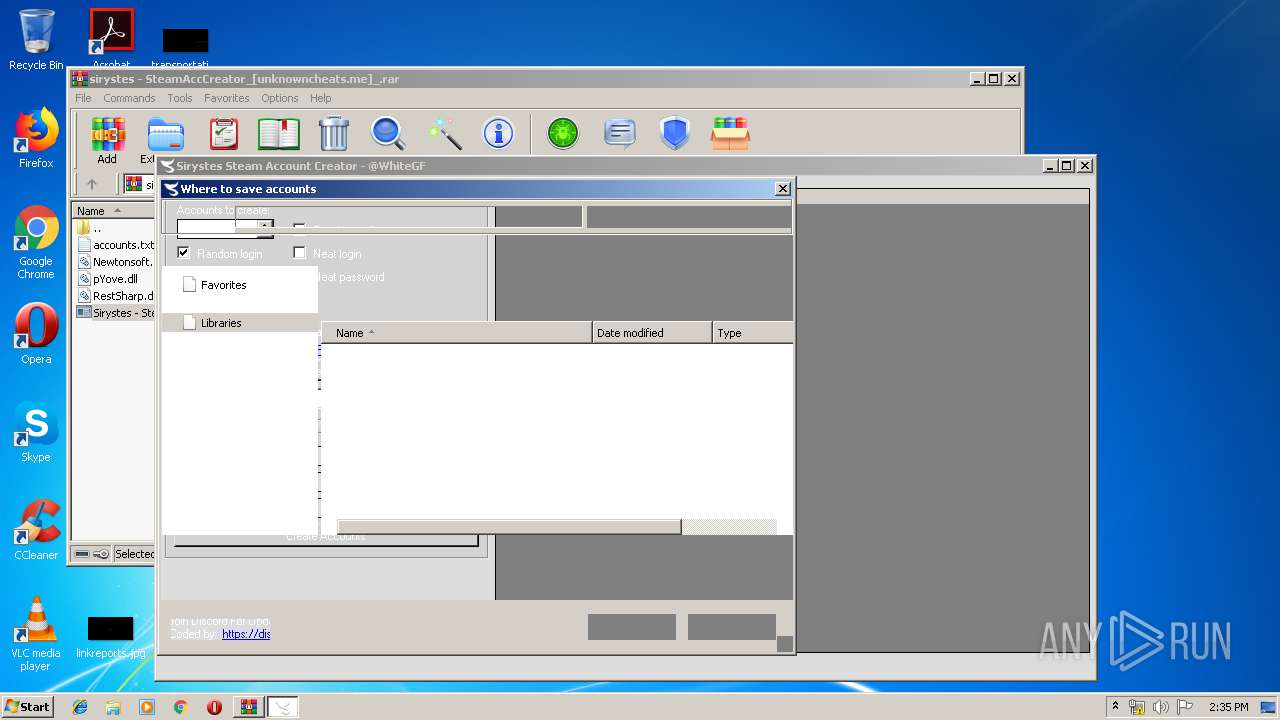The height and width of the screenshot is (720, 1280).
Task: Open CCleaner desktop shortcut
Action: click(36, 530)
